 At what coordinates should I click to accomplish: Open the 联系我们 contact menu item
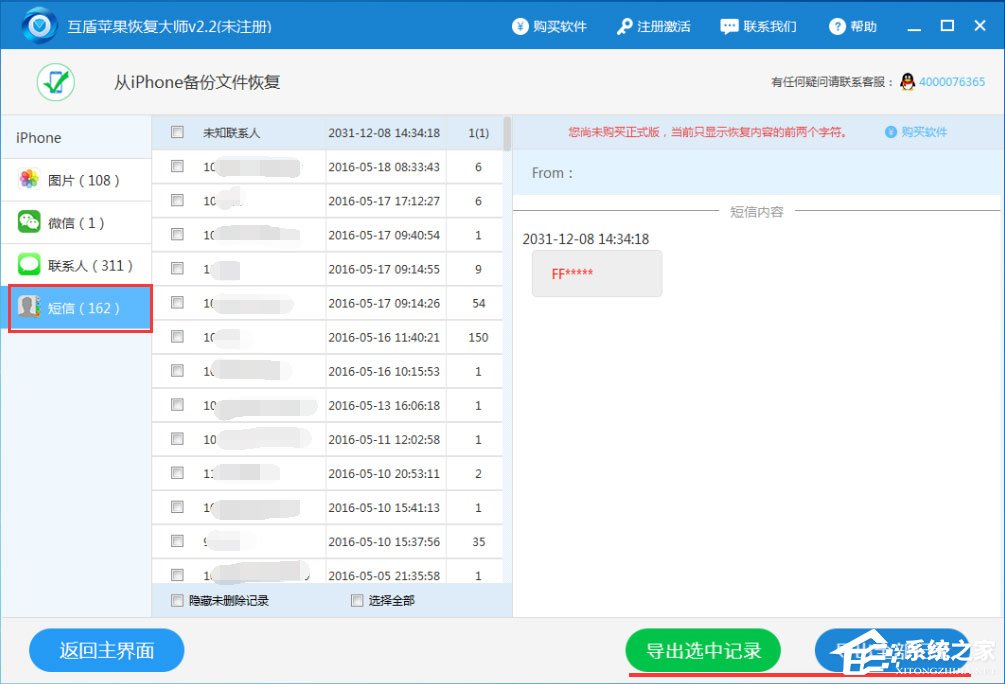pyautogui.click(x=758, y=26)
